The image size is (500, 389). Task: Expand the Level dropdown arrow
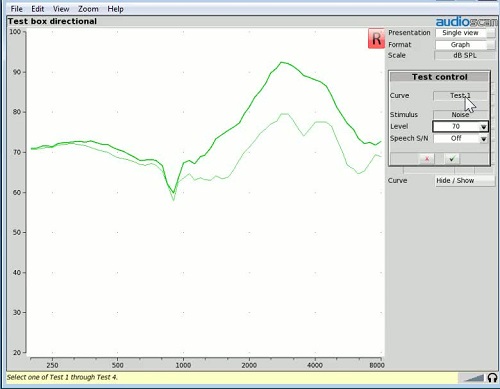coord(483,127)
